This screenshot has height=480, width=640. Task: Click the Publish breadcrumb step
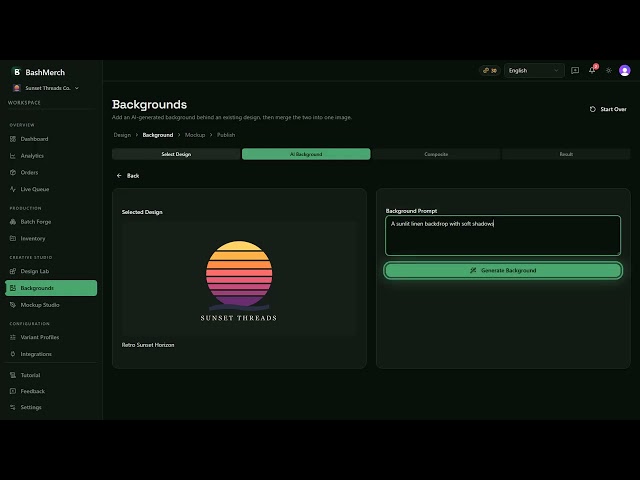(226, 135)
